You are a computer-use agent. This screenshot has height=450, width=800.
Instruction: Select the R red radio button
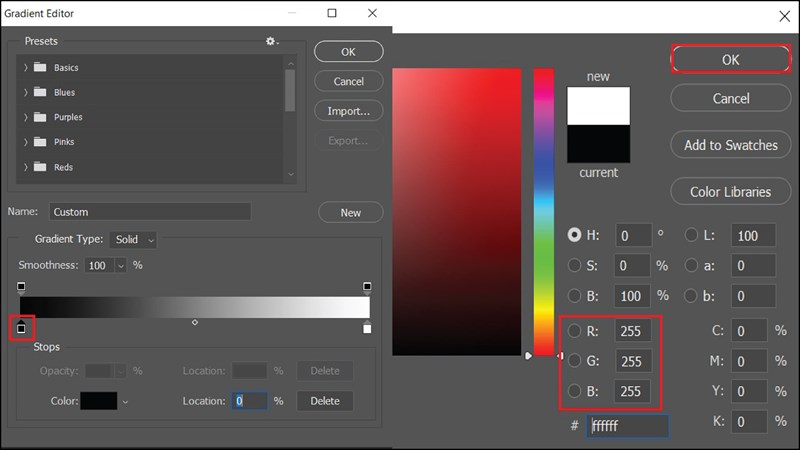574,331
